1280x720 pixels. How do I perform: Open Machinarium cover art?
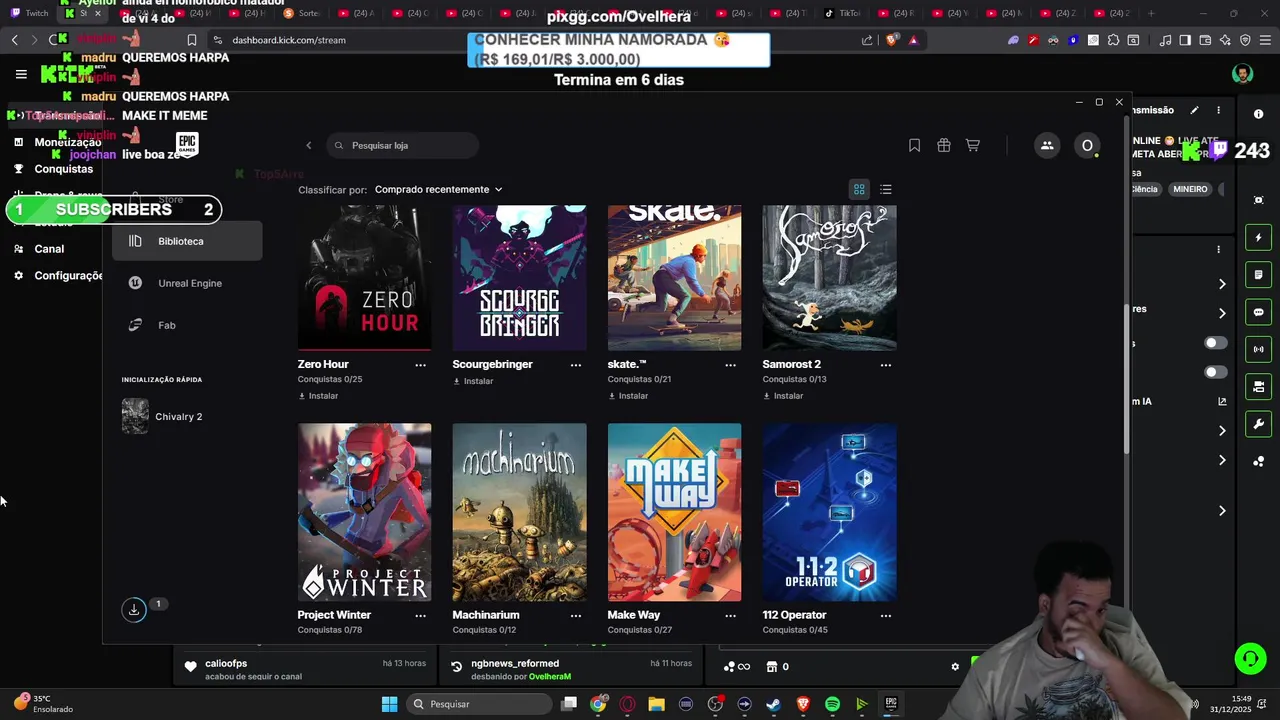coord(519,512)
